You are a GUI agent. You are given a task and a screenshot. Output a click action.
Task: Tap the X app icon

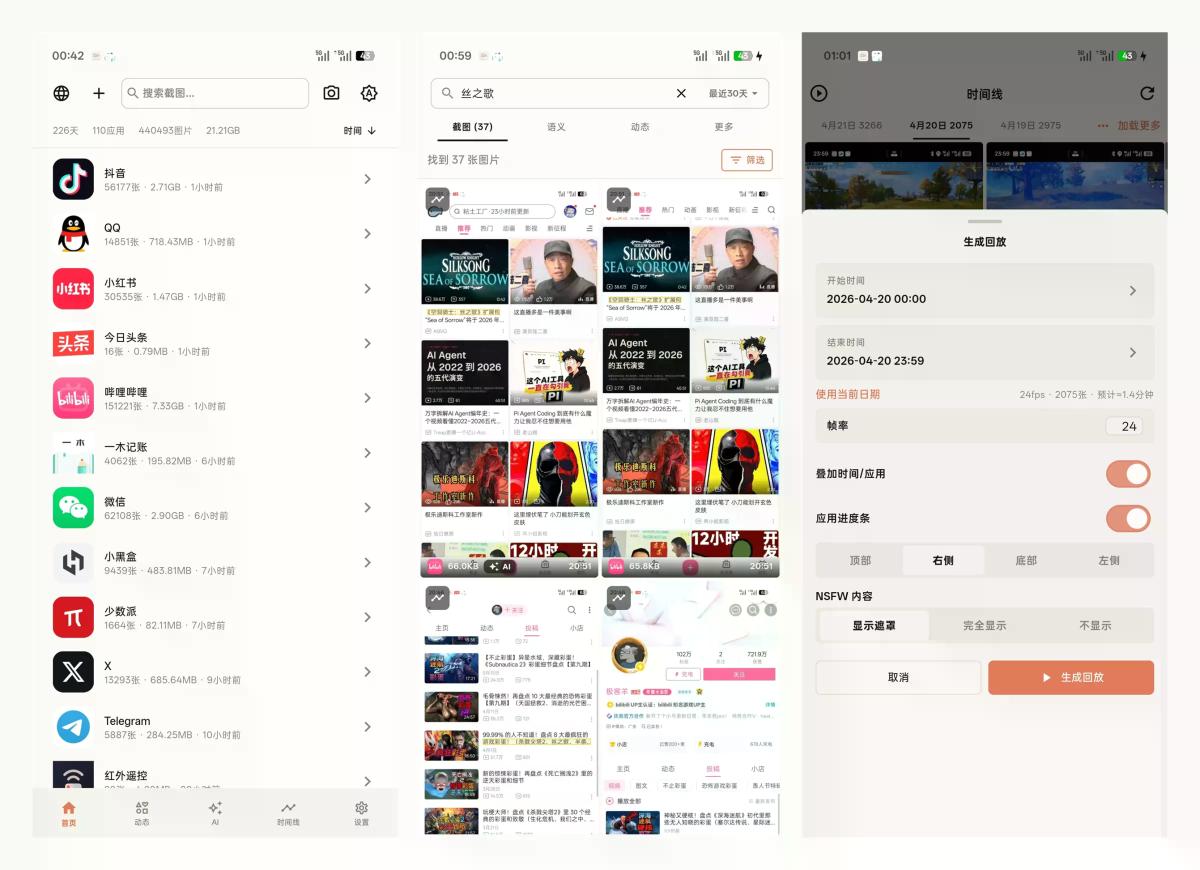coord(73,672)
